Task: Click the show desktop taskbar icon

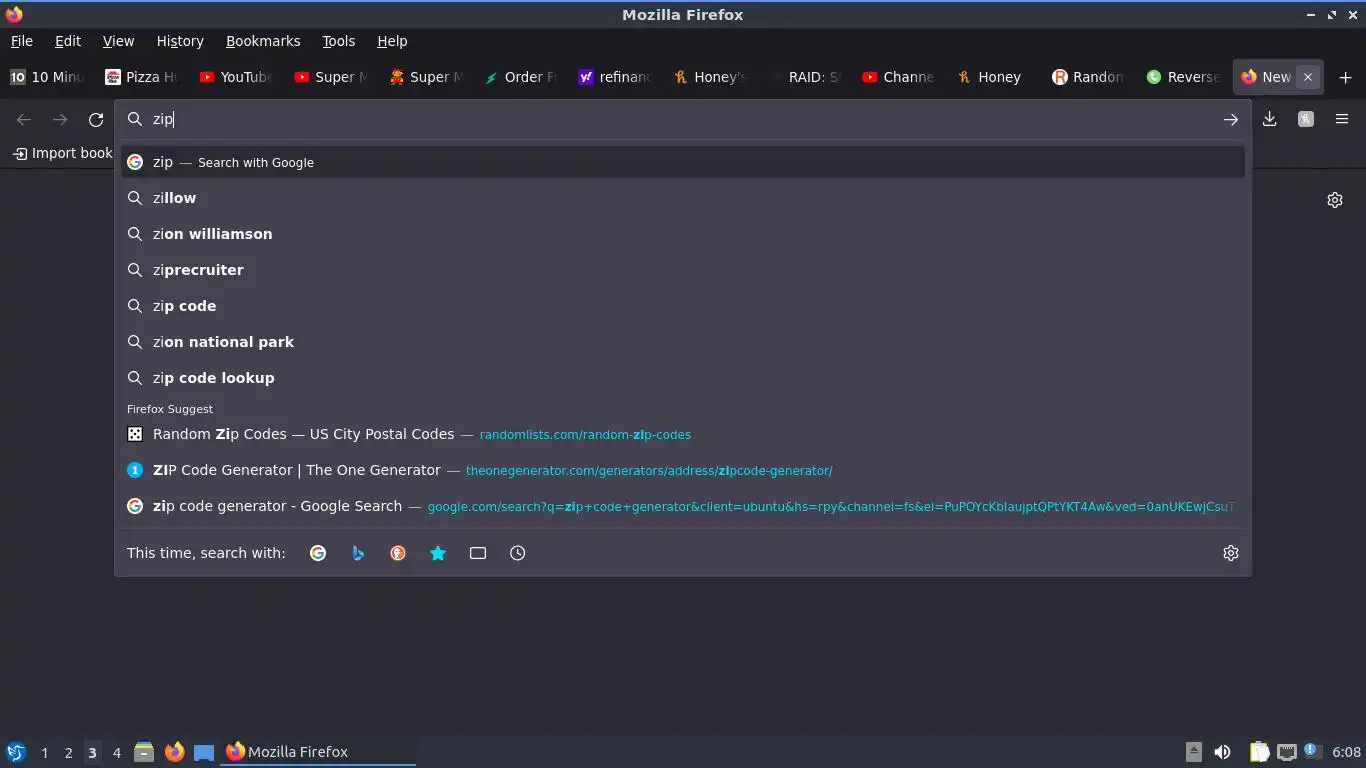Action: click(204, 752)
